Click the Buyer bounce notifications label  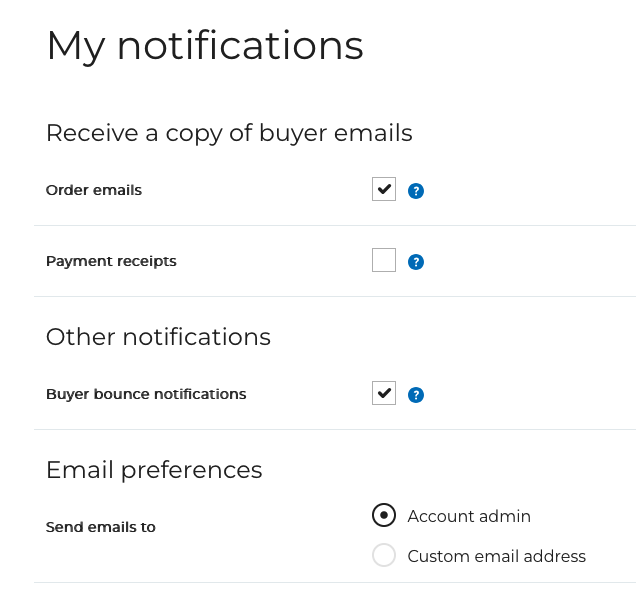tap(146, 394)
